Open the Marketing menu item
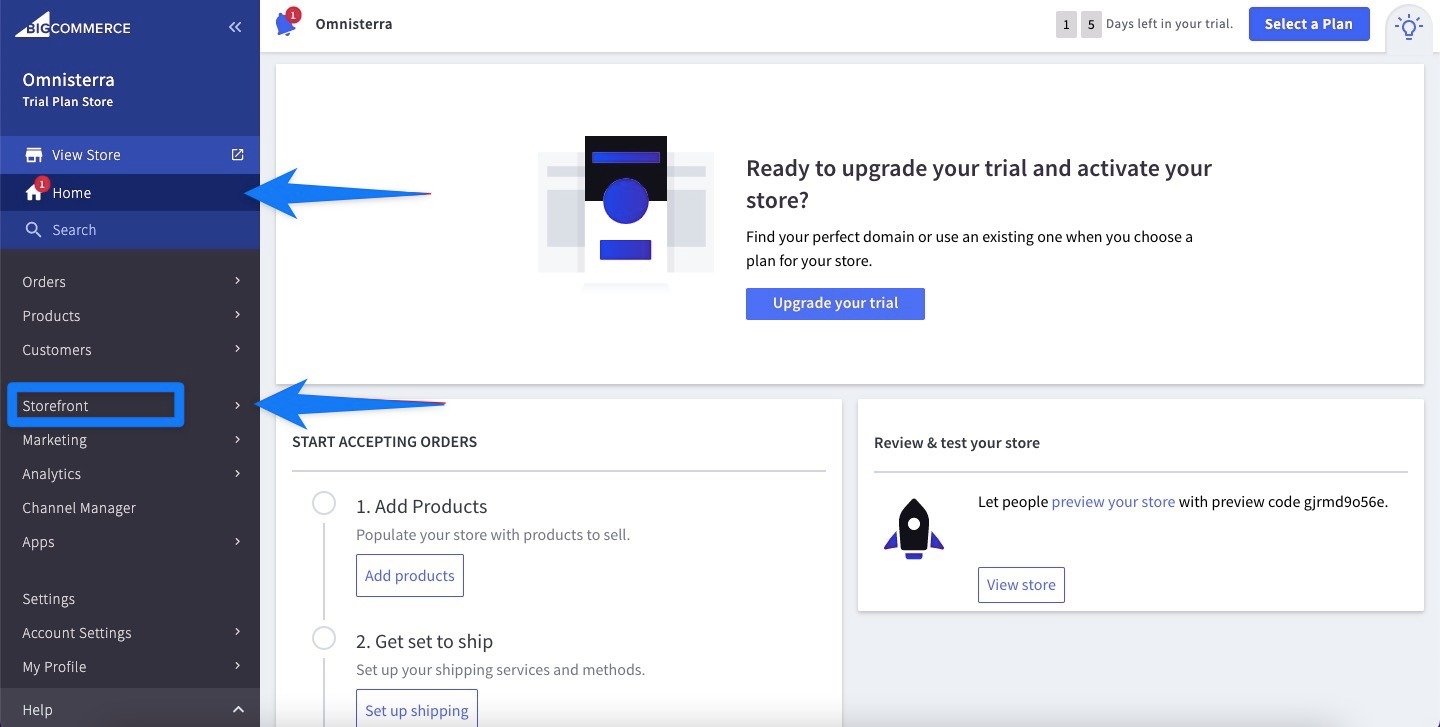Image resolution: width=1440 pixels, height=727 pixels. point(130,440)
